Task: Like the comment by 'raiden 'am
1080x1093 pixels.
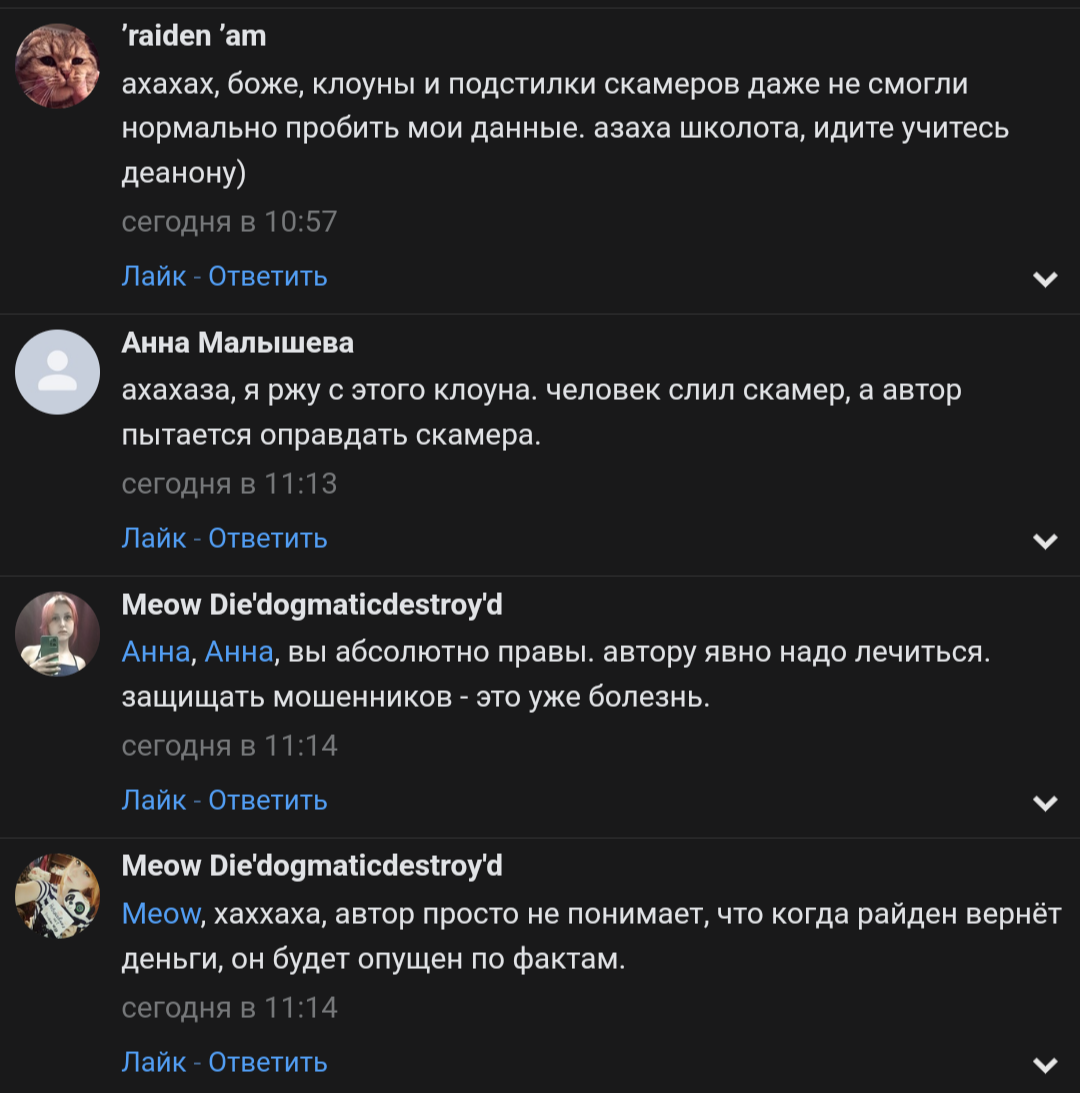Action: [x=153, y=276]
